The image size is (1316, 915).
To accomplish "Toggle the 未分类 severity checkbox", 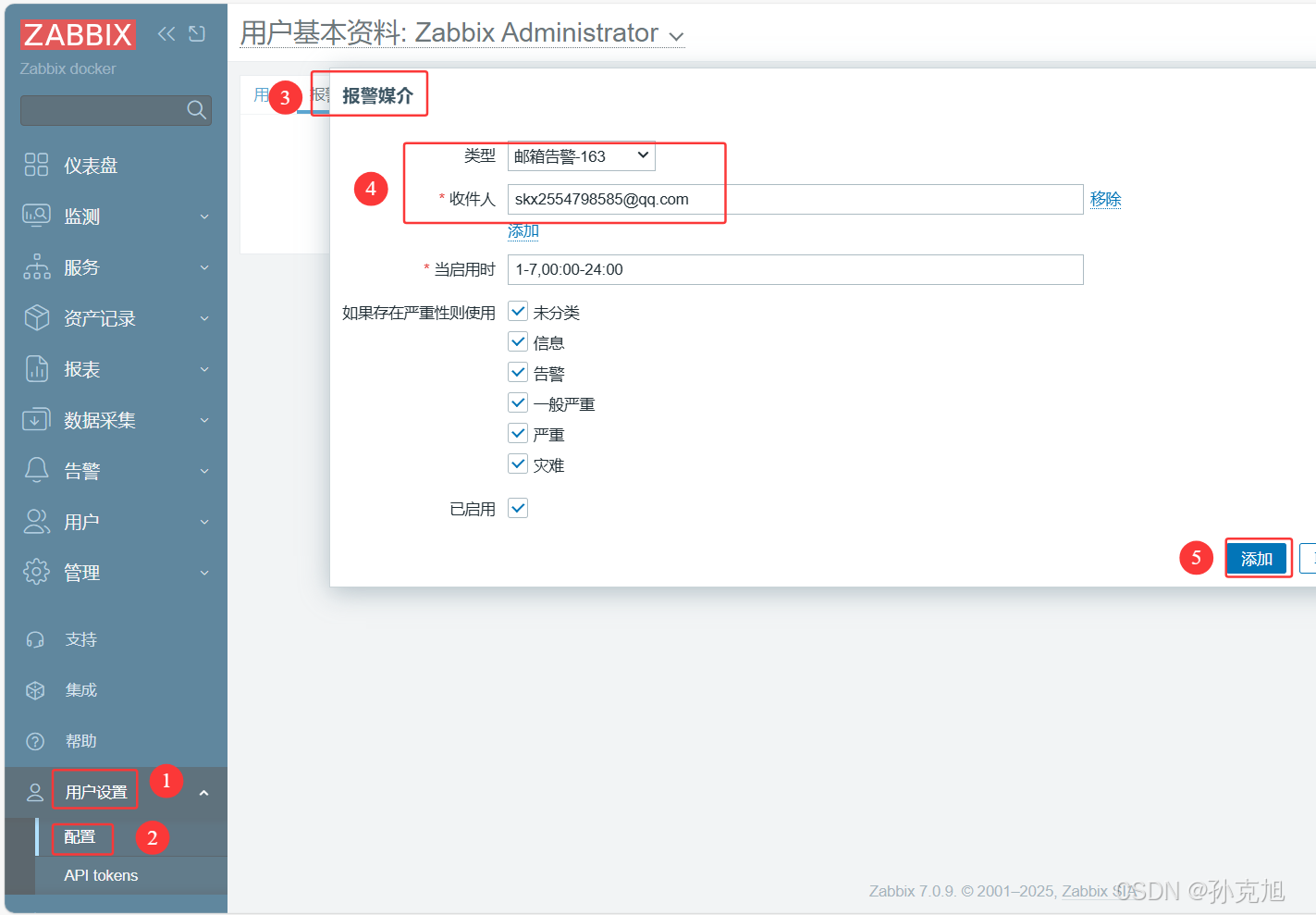I will pyautogui.click(x=518, y=312).
